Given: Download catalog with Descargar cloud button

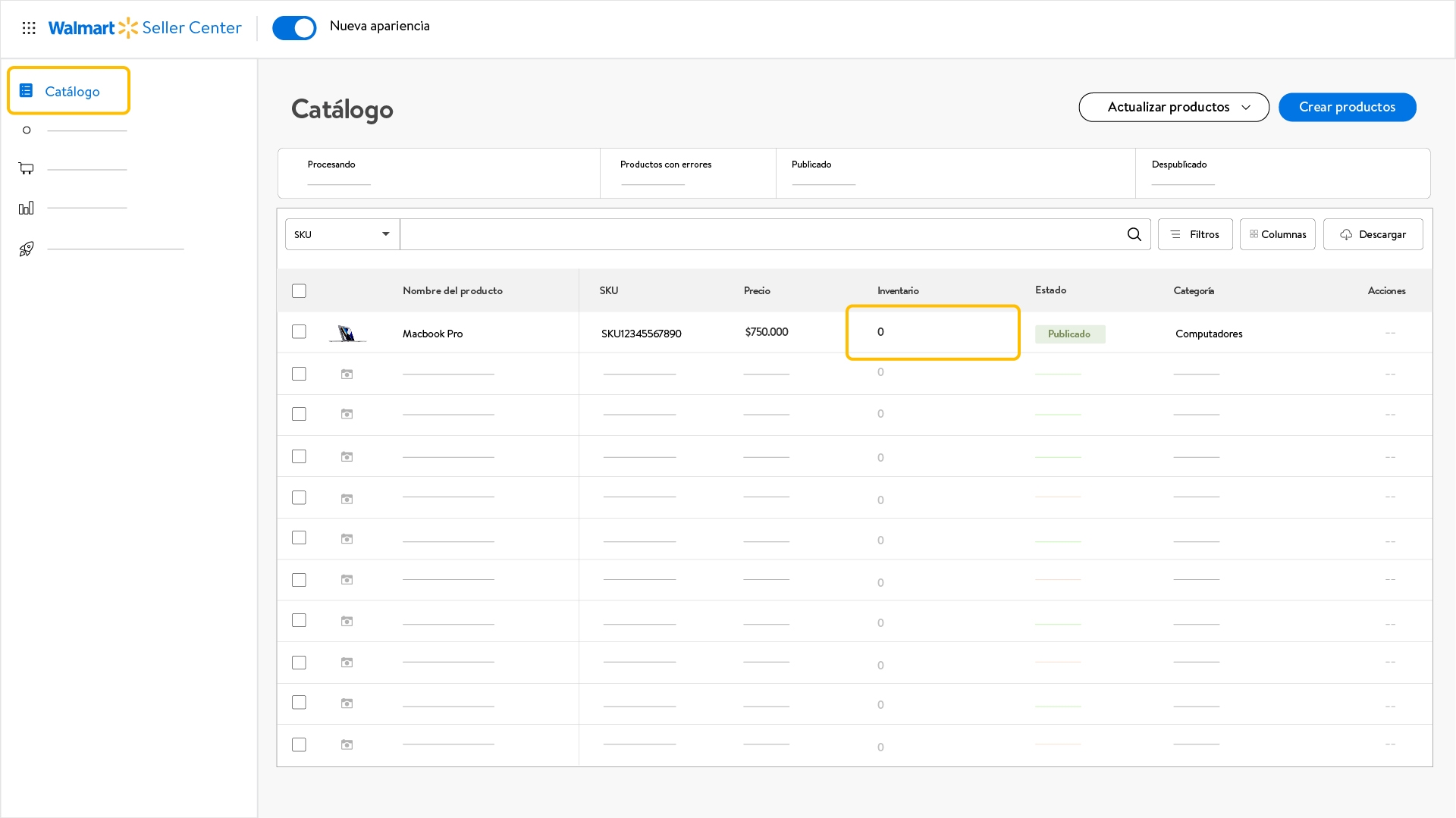Looking at the screenshot, I should [1373, 234].
